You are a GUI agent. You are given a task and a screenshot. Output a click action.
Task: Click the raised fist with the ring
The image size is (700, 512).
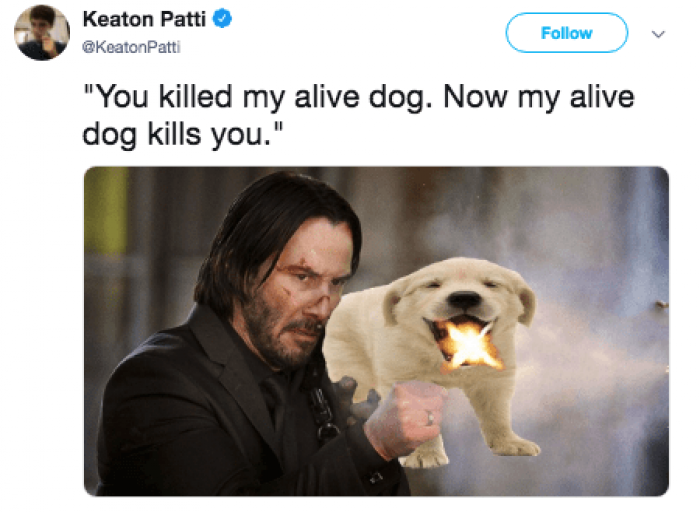(404, 419)
